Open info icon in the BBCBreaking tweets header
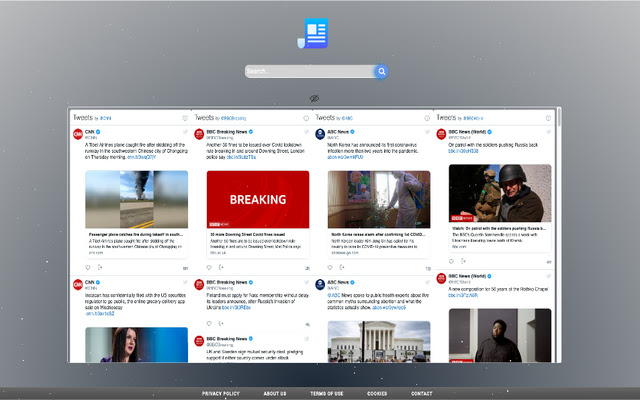The width and height of the screenshot is (640, 400). click(x=306, y=118)
